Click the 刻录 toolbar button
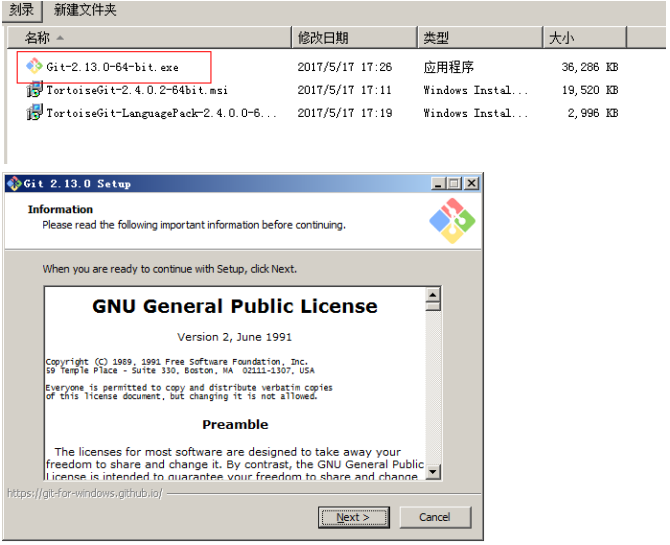 click(x=21, y=10)
